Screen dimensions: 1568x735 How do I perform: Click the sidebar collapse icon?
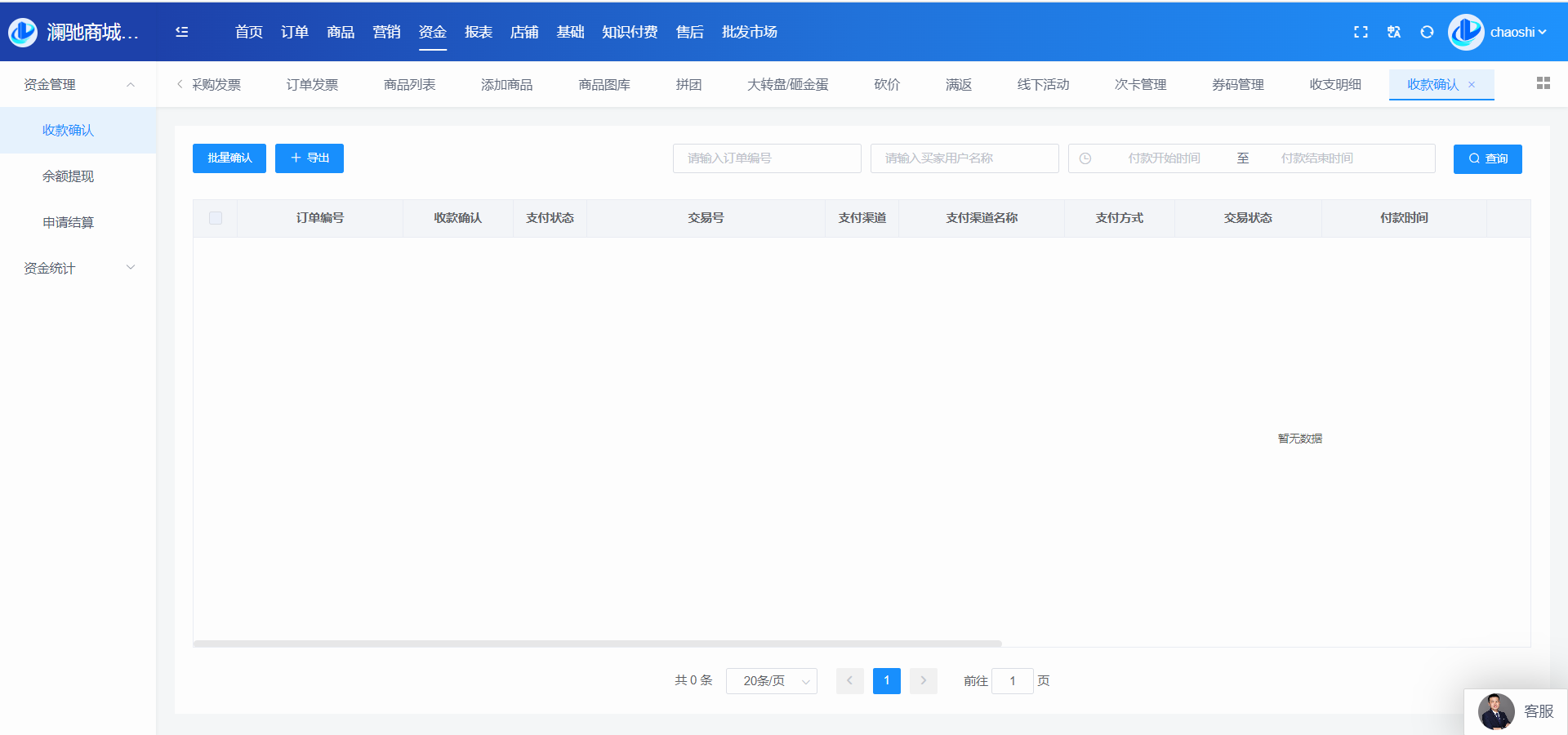pyautogui.click(x=181, y=32)
